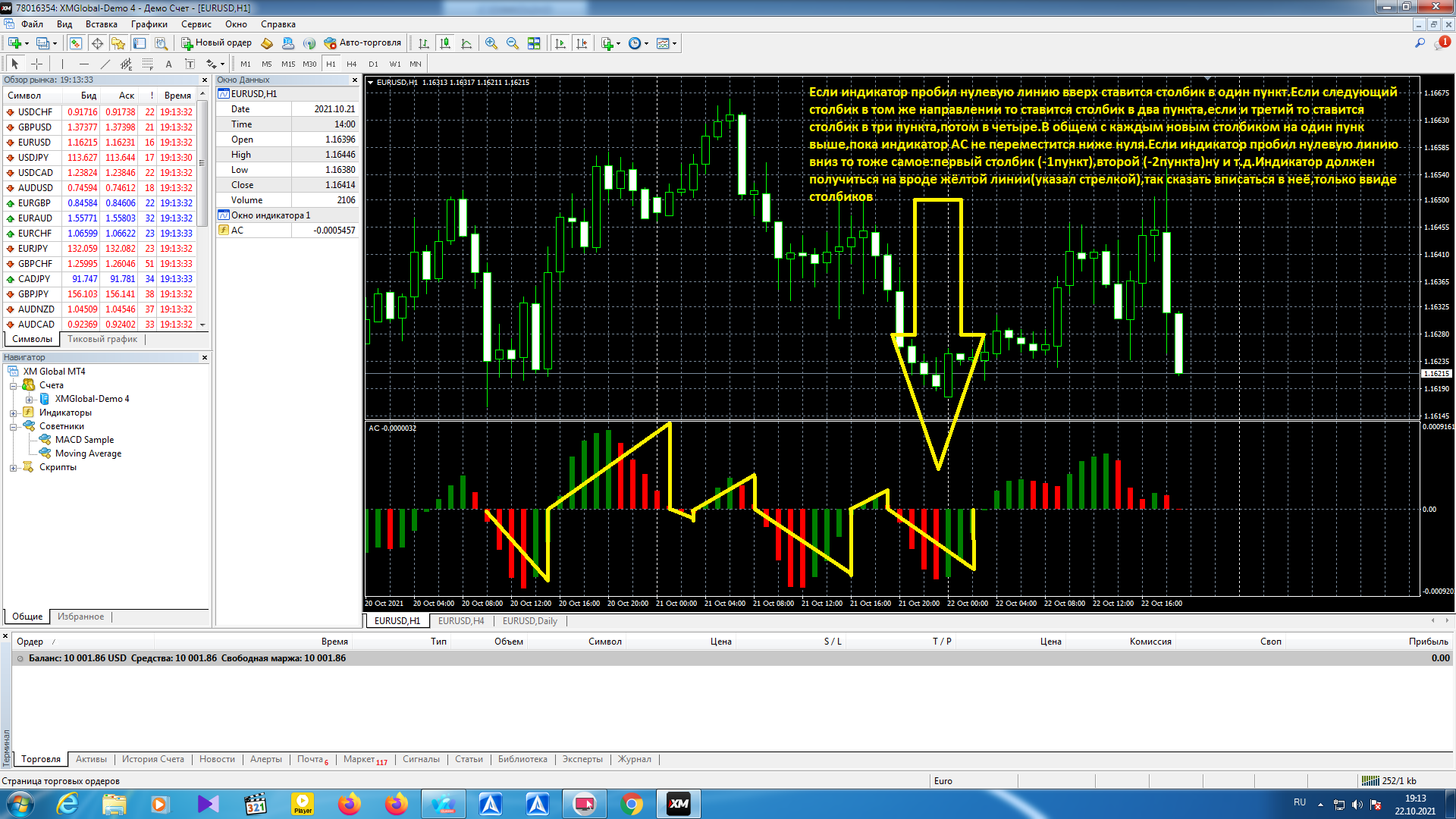Open Google Chrome from taskbar
Screen dimensions: 1456x819
tap(631, 804)
